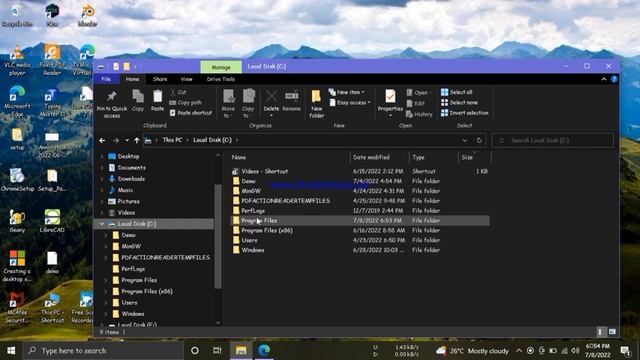Open VLC media player desktop icon
The image size is (640, 360).
(17, 61)
